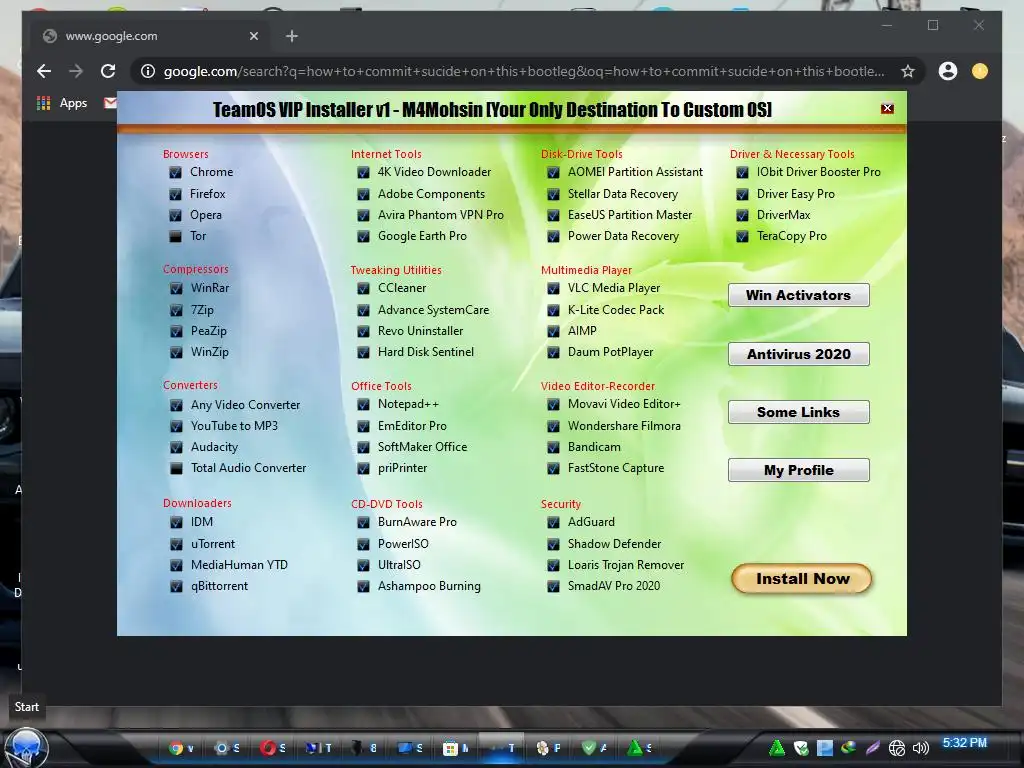Uncheck the uTorrent checkbox
The height and width of the screenshot is (768, 1024).
[176, 544]
